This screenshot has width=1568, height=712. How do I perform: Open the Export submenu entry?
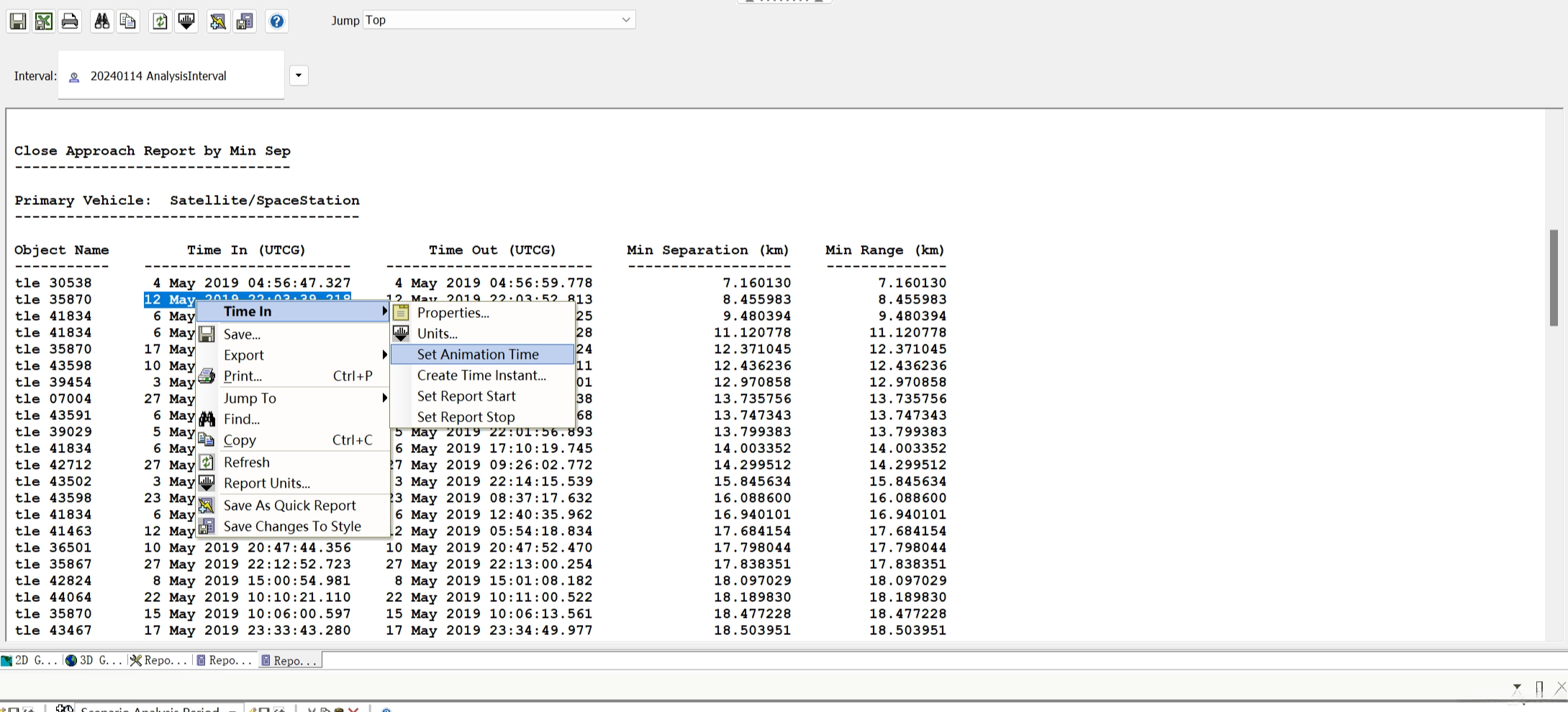pos(293,355)
